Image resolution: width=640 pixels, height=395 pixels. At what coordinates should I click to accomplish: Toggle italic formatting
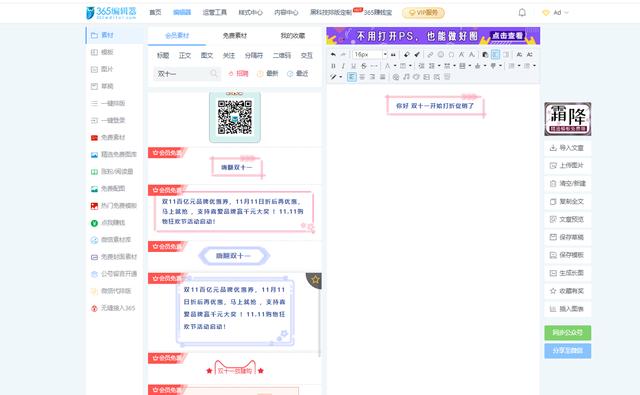[343, 66]
